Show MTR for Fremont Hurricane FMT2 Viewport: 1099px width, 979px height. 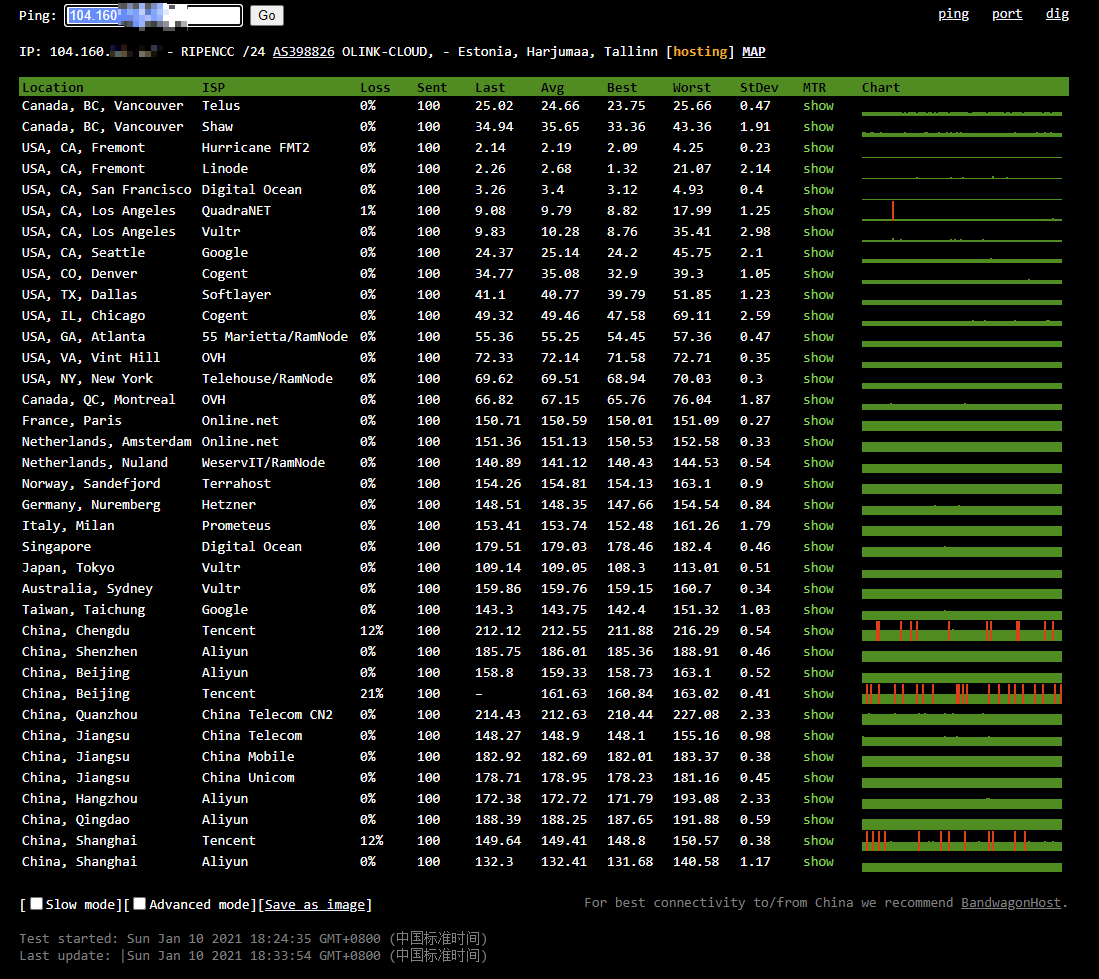[x=818, y=148]
